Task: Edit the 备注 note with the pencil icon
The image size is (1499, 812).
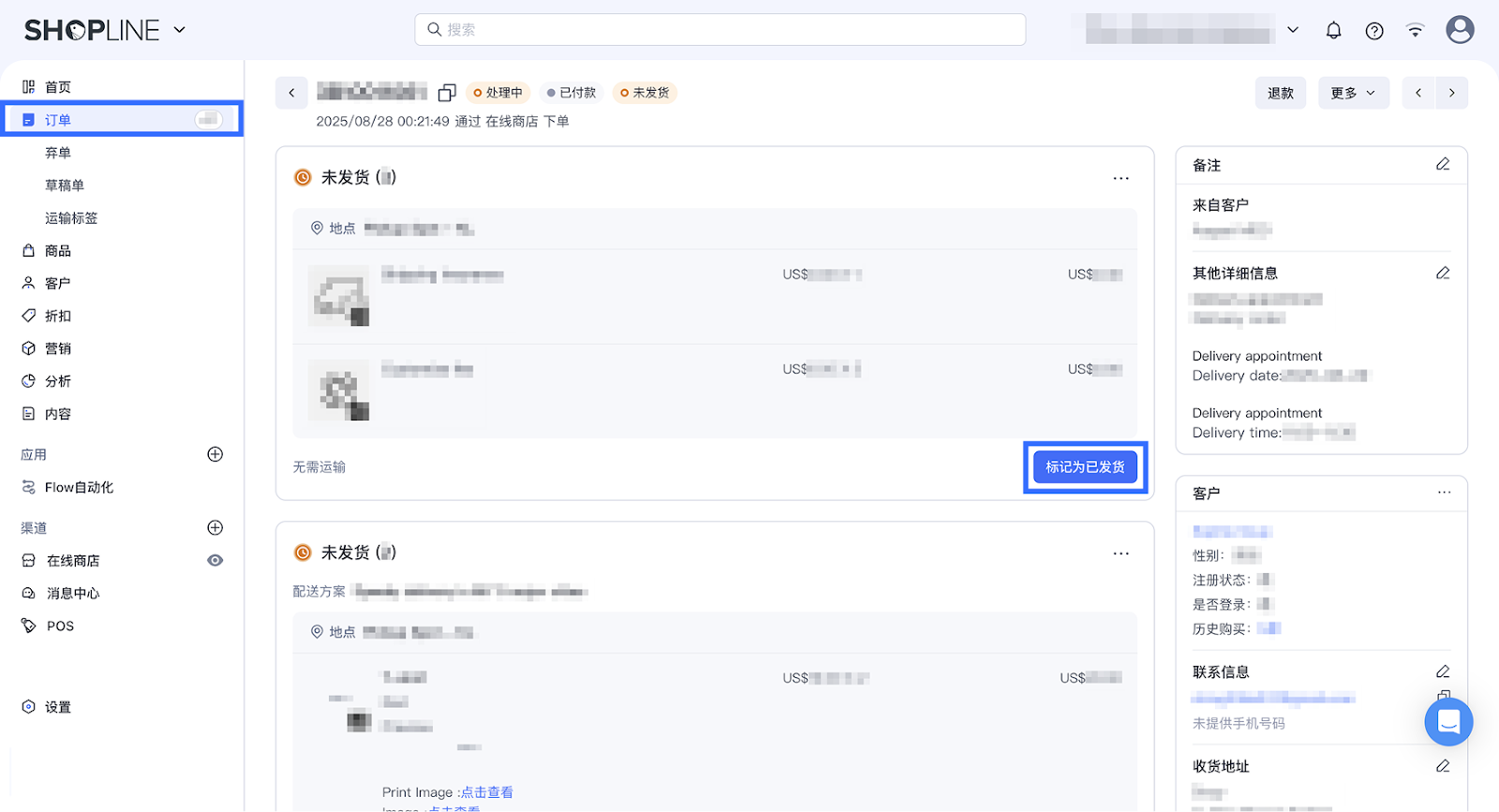Action: (x=1443, y=165)
